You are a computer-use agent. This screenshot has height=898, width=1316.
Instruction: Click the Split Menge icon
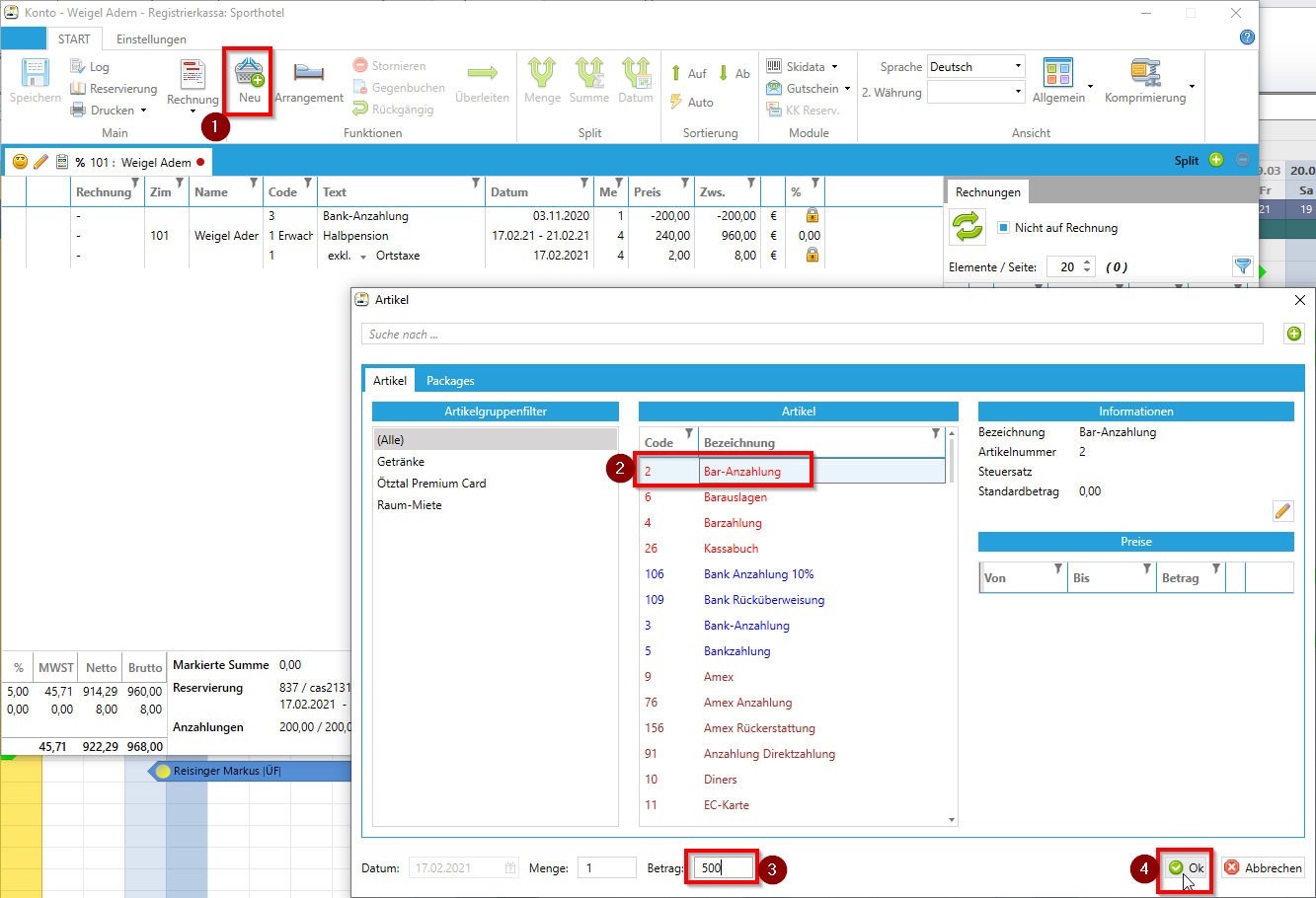pos(542,72)
